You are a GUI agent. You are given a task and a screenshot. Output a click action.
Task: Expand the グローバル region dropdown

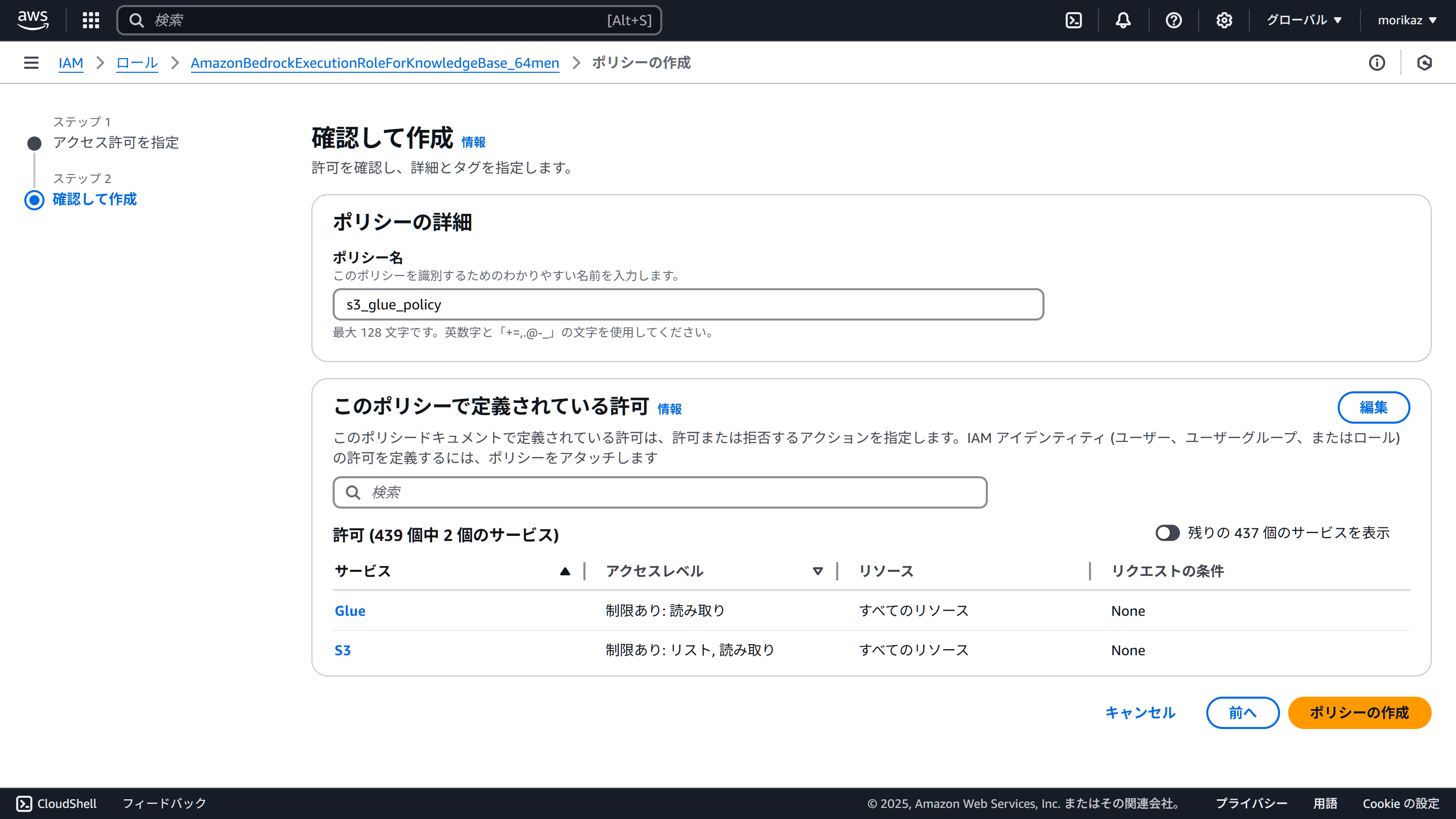(x=1303, y=20)
